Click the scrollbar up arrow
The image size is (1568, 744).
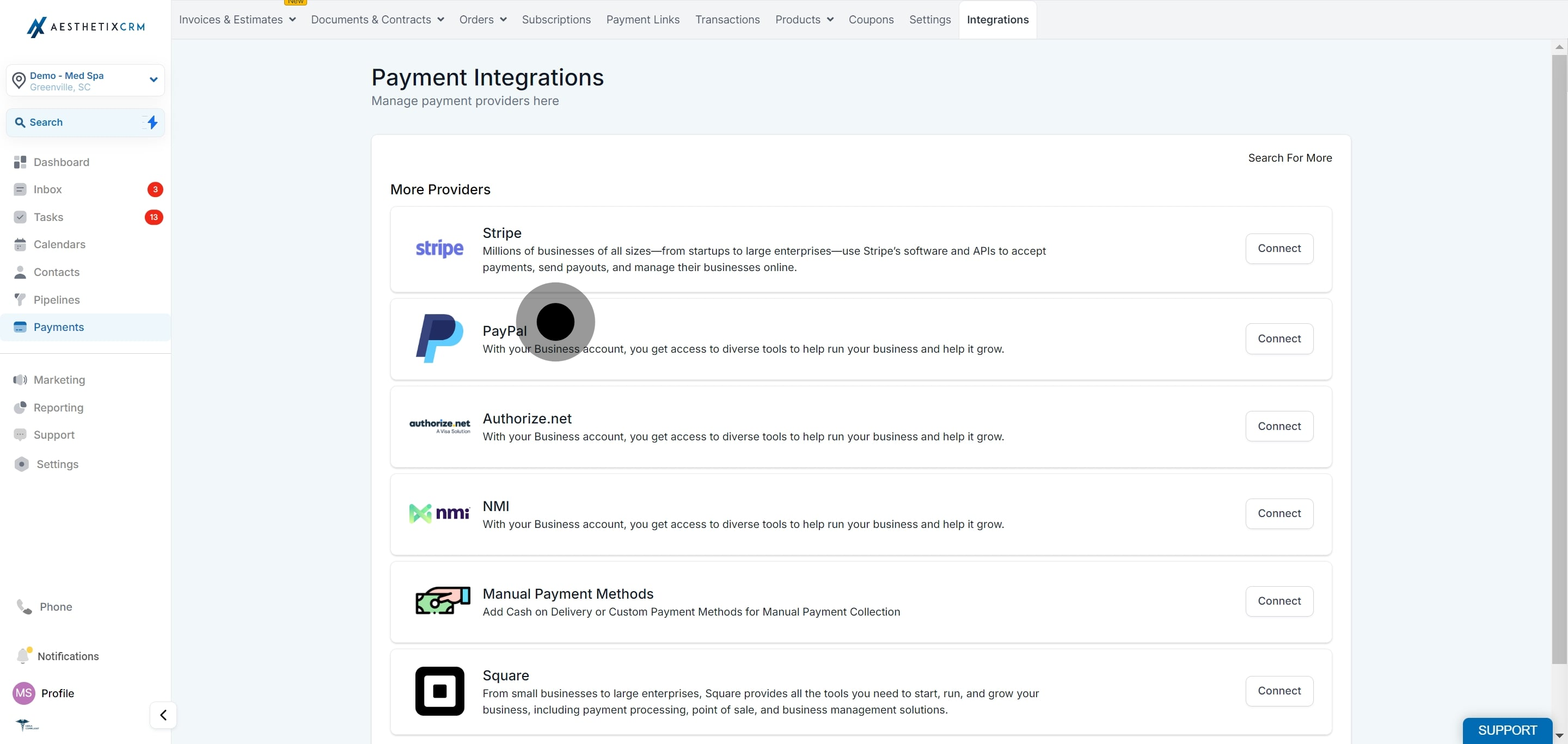(x=1559, y=47)
